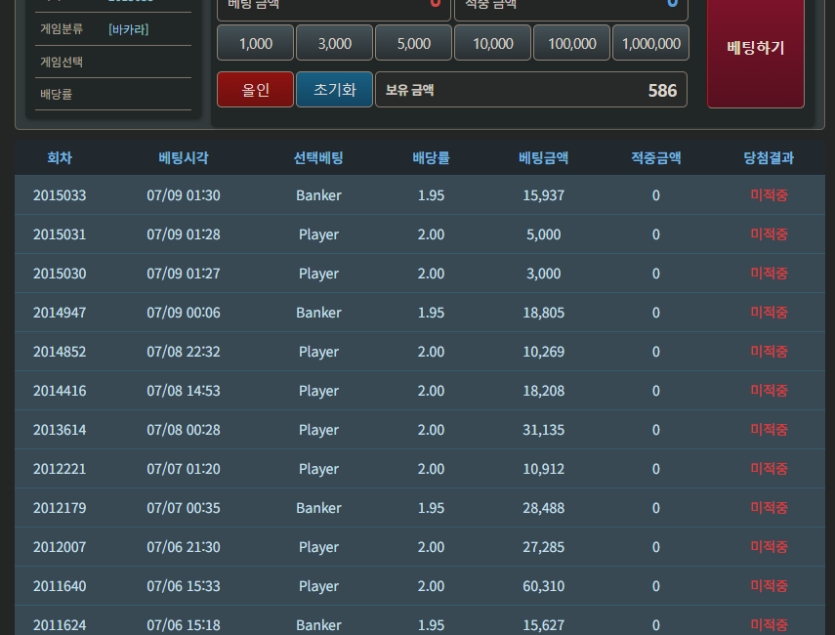Click the 당첨결과 column header
This screenshot has height=635, width=835.
pos(768,158)
